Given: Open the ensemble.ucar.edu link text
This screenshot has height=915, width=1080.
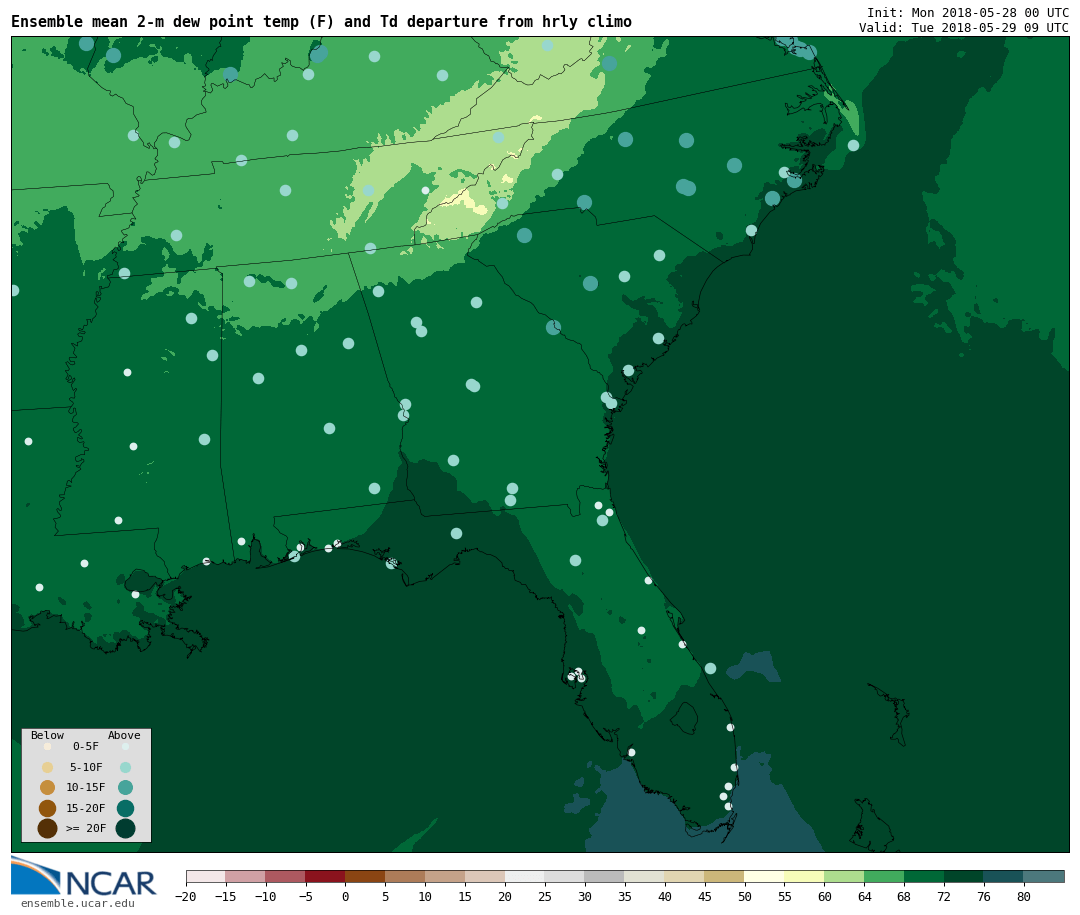Looking at the screenshot, I should (x=78, y=903).
